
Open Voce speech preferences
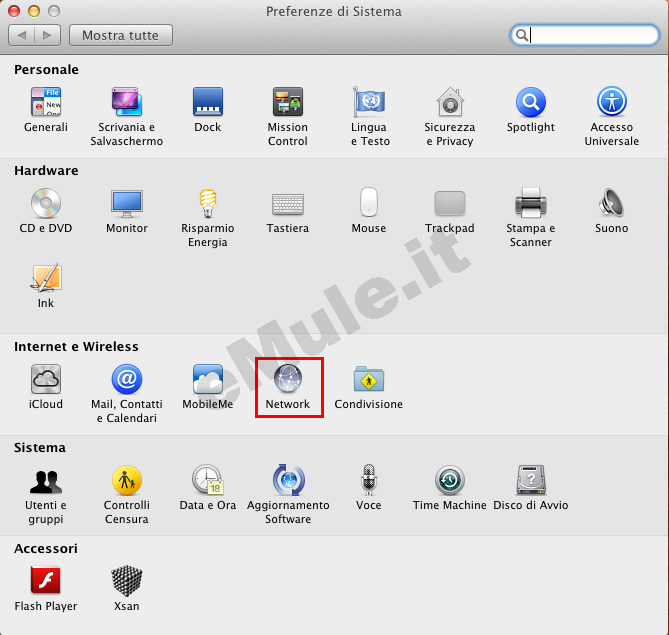[x=369, y=488]
